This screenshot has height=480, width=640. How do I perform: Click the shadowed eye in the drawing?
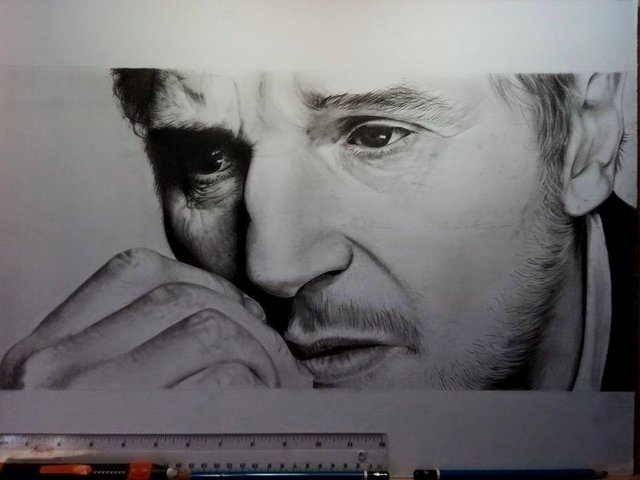[x=210, y=162]
